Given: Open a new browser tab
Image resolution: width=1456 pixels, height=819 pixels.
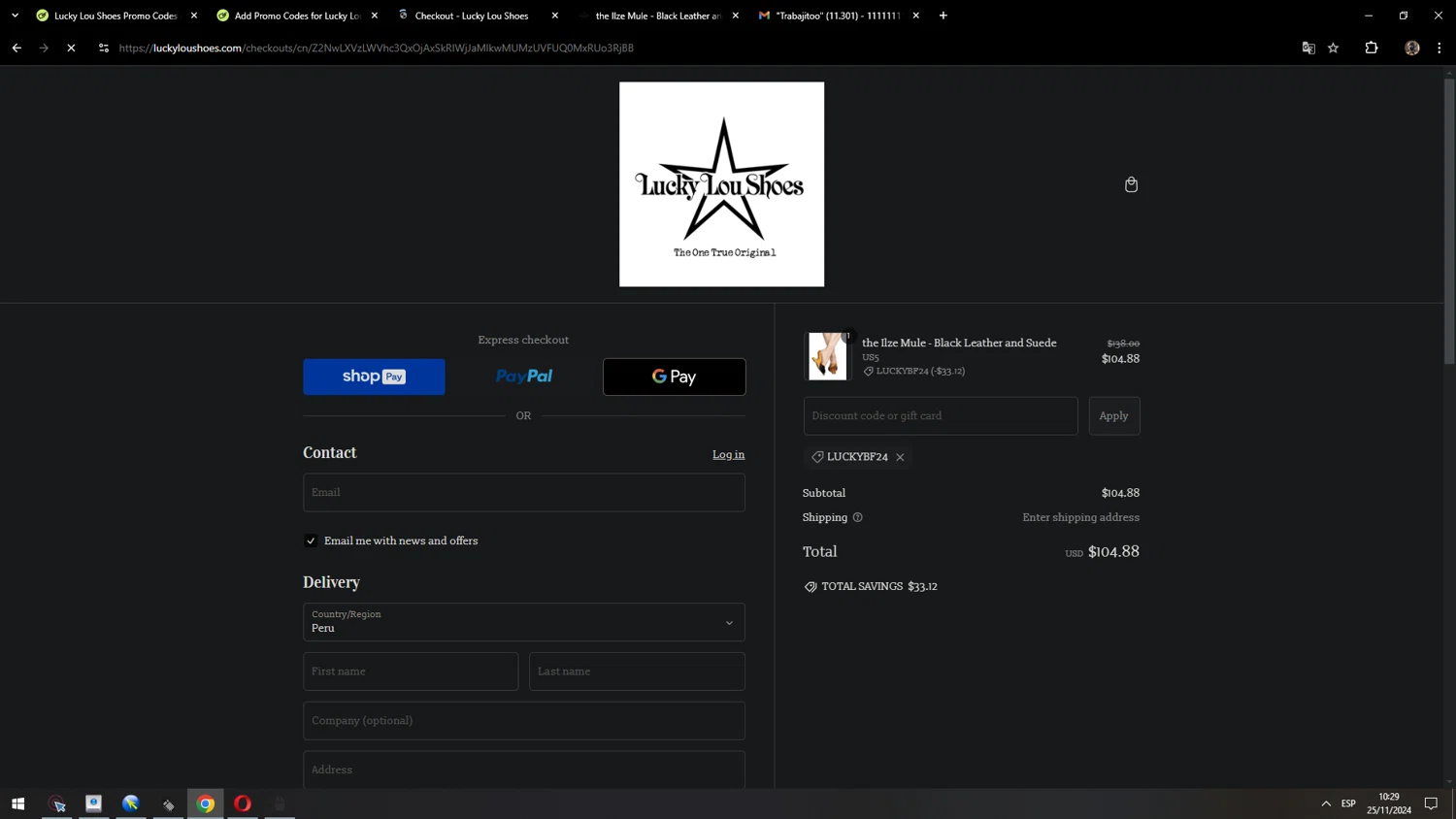Looking at the screenshot, I should click(x=943, y=16).
